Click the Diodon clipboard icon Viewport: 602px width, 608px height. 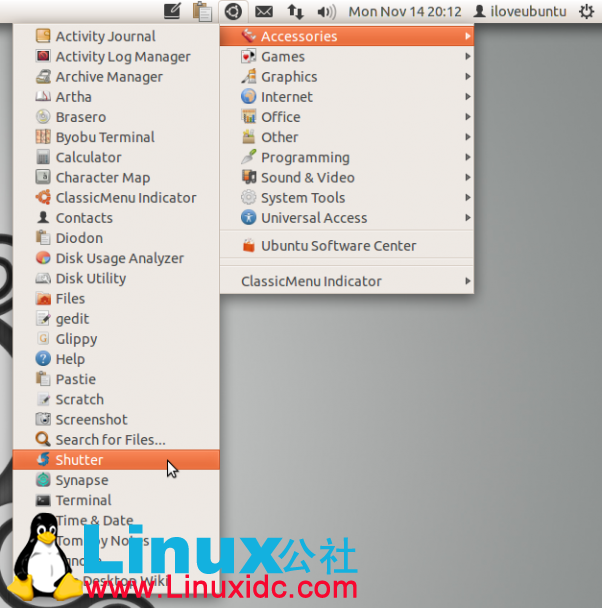43,238
